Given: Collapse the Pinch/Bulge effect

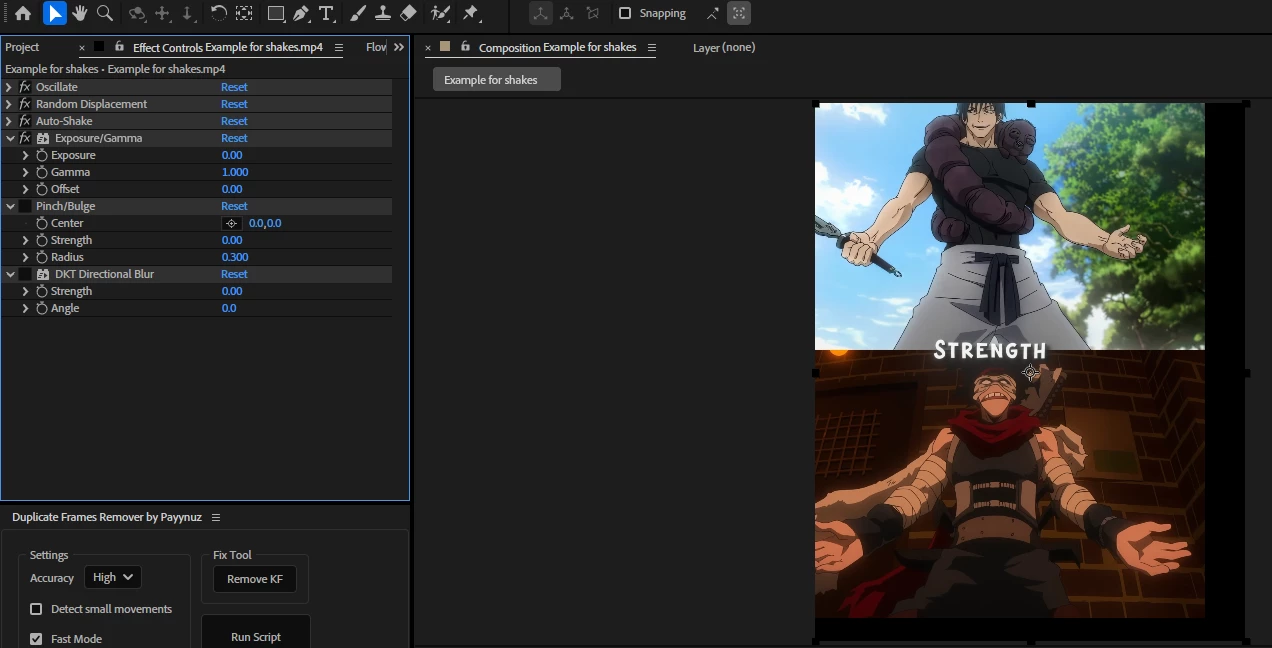Looking at the screenshot, I should tap(10, 206).
